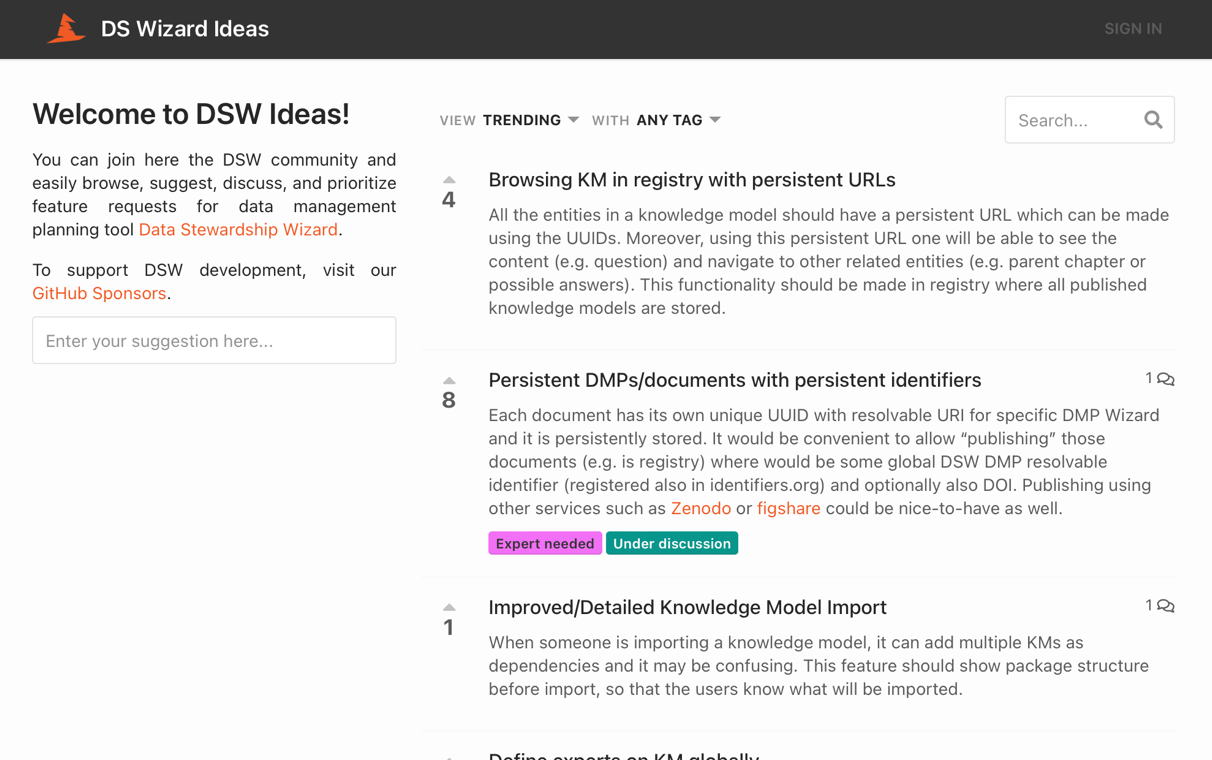
Task: Click Sign In in header
Action: (x=1132, y=29)
